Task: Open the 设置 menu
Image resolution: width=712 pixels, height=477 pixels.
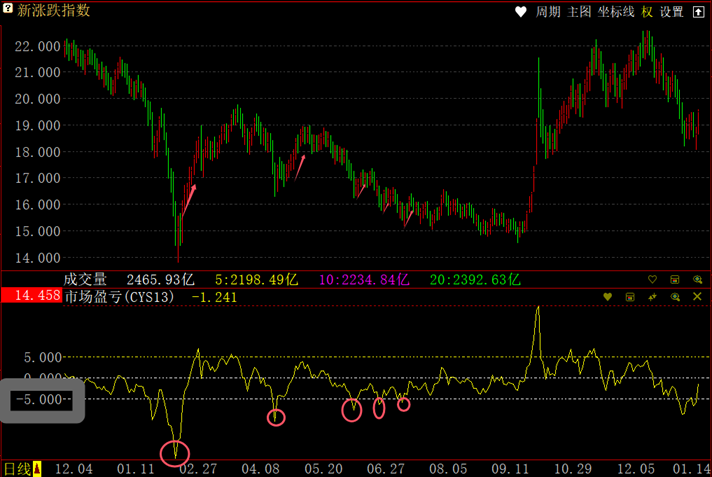Action: 672,12
